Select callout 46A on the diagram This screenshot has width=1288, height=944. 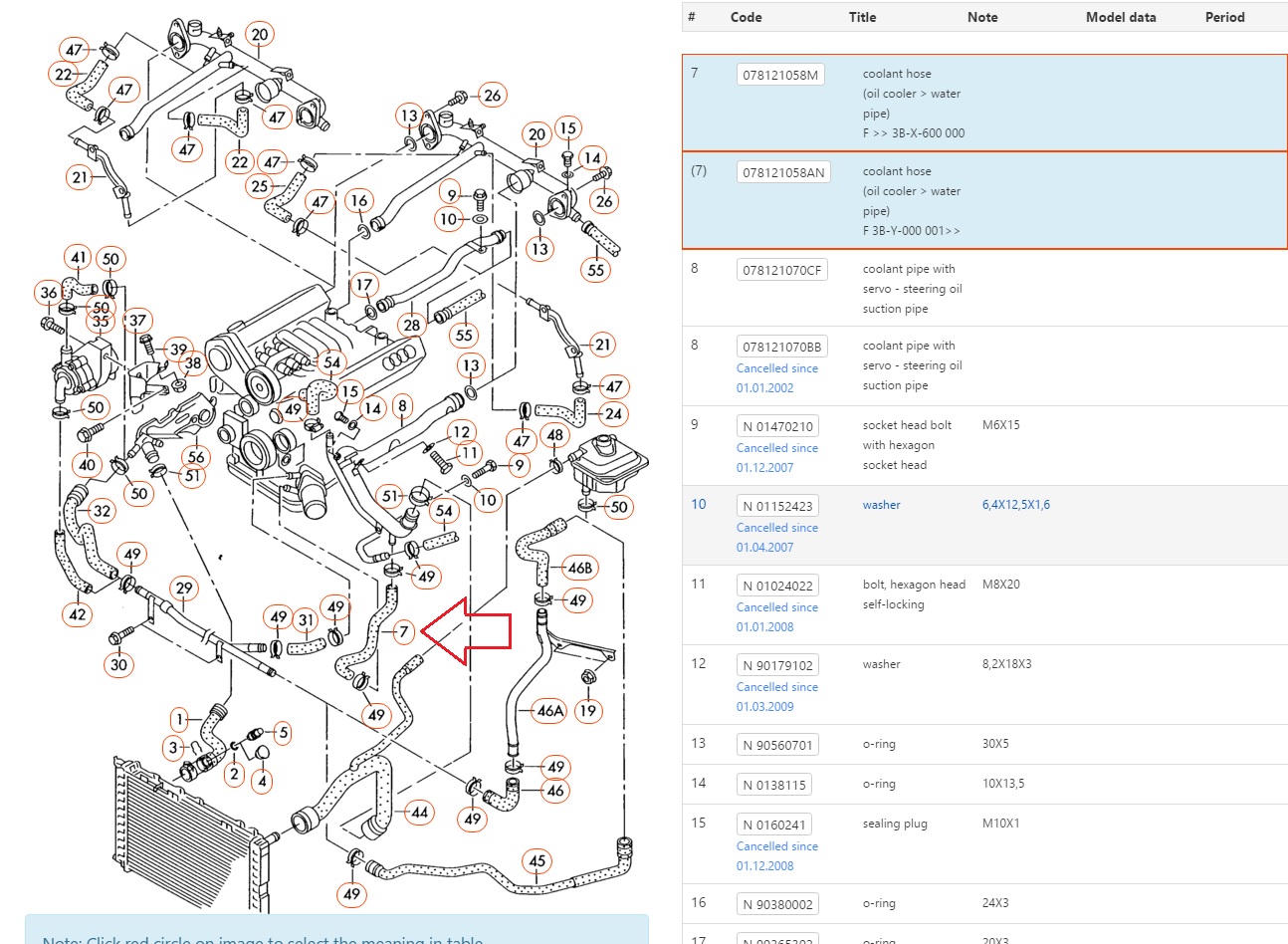(550, 710)
